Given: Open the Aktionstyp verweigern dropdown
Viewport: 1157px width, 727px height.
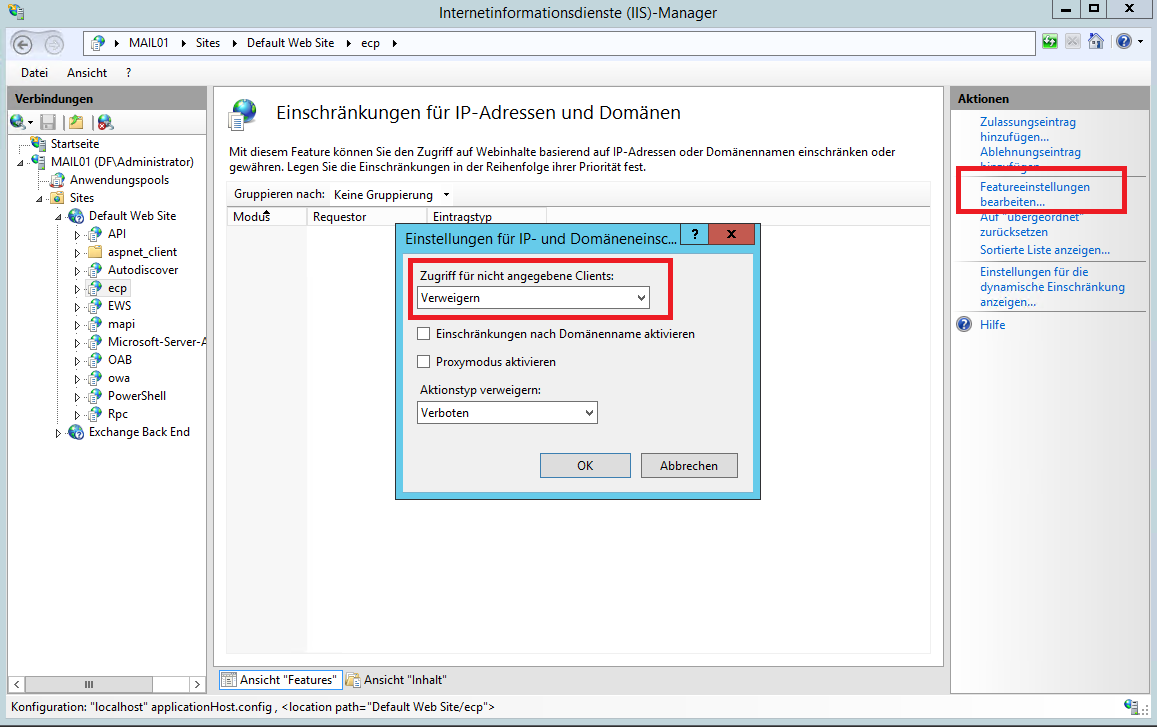Looking at the screenshot, I should [507, 412].
